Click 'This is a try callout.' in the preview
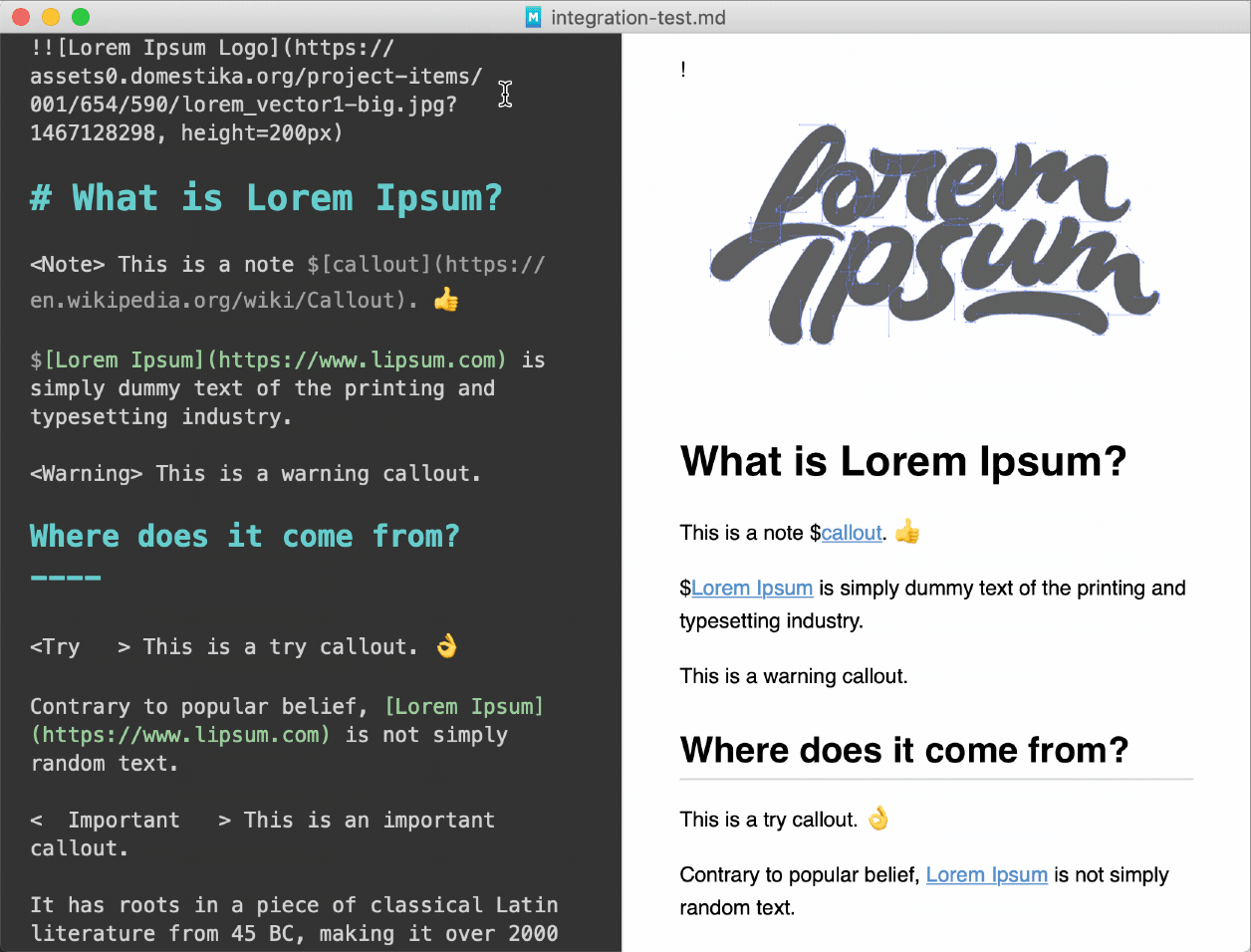 [x=769, y=820]
